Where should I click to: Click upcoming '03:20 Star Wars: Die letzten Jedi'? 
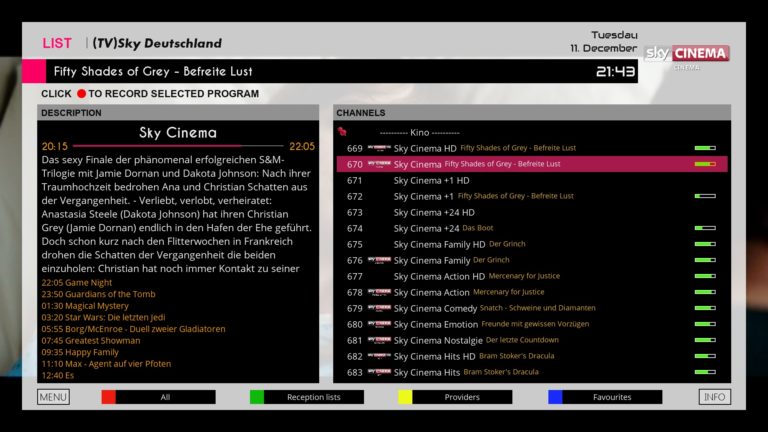point(103,317)
